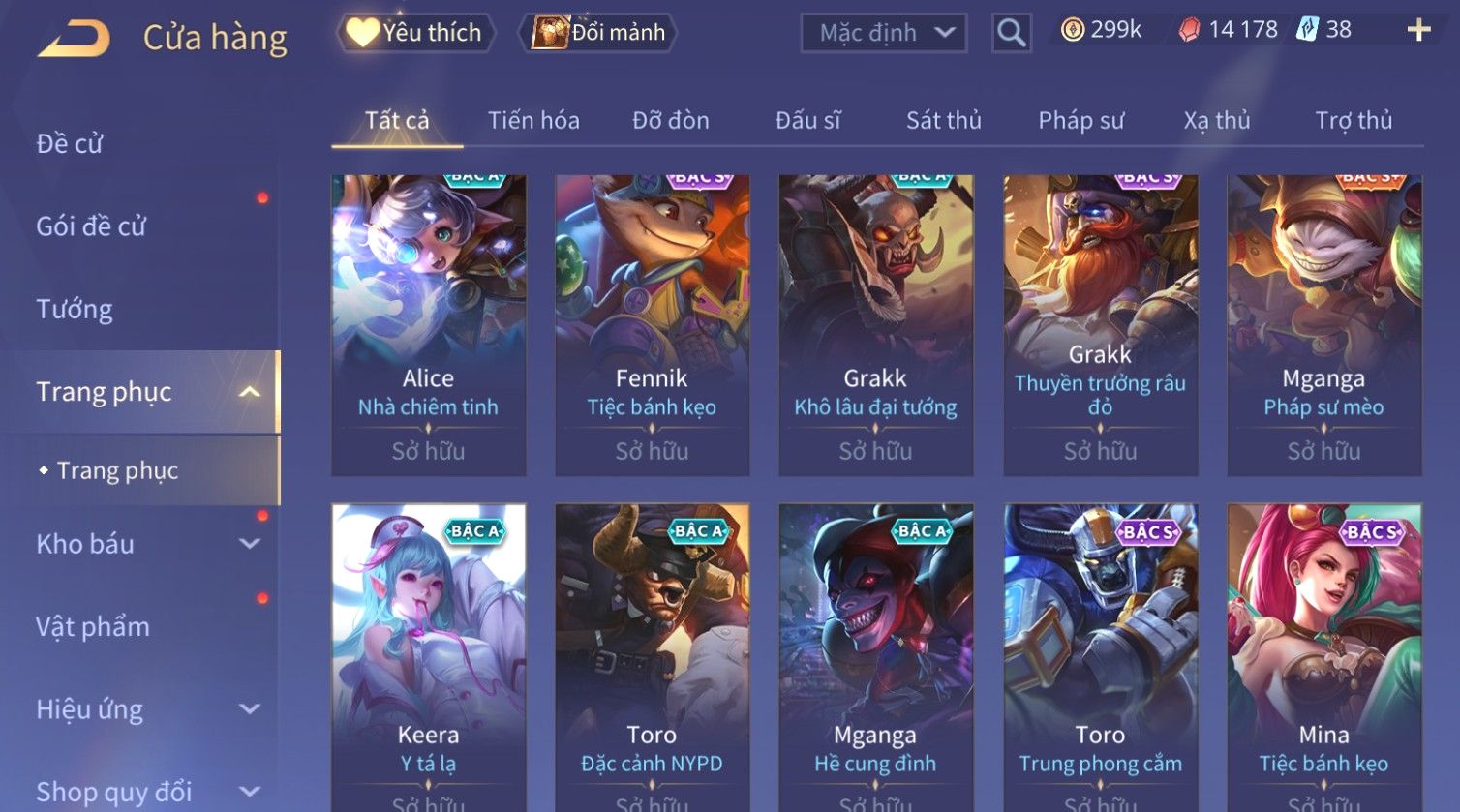Click the golden back arrow icon
The image size is (1460, 812).
(x=74, y=38)
